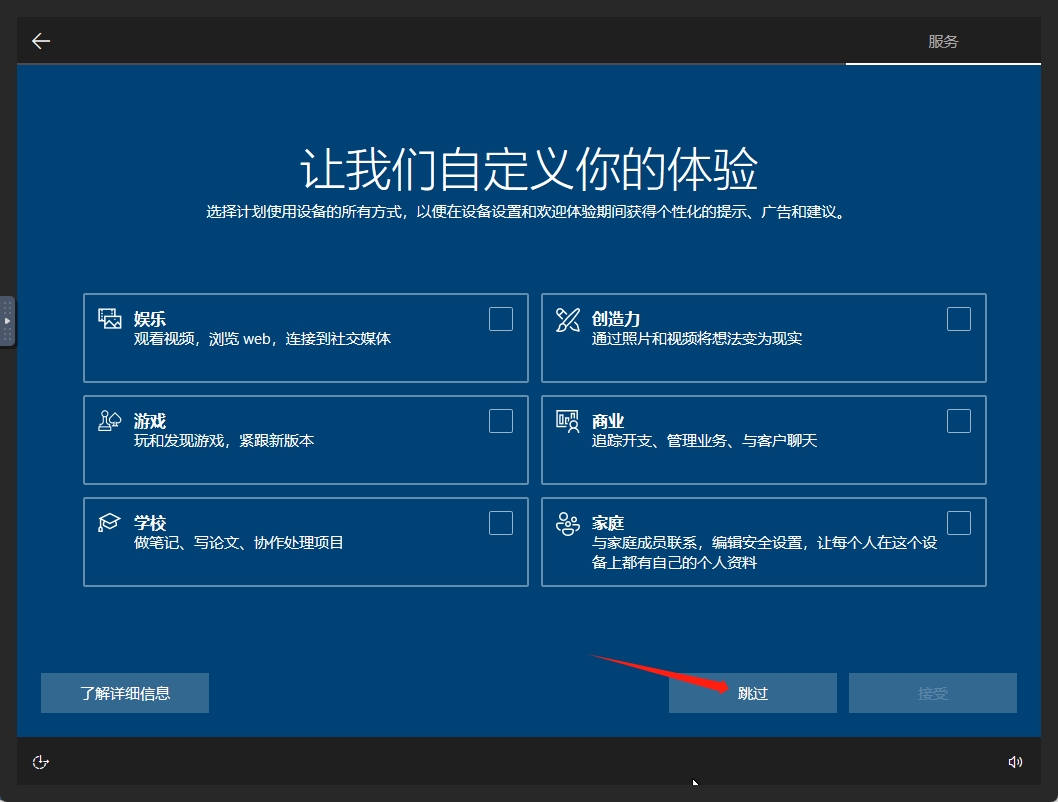Enable the 娱乐 entertainment checkbox

point(500,318)
